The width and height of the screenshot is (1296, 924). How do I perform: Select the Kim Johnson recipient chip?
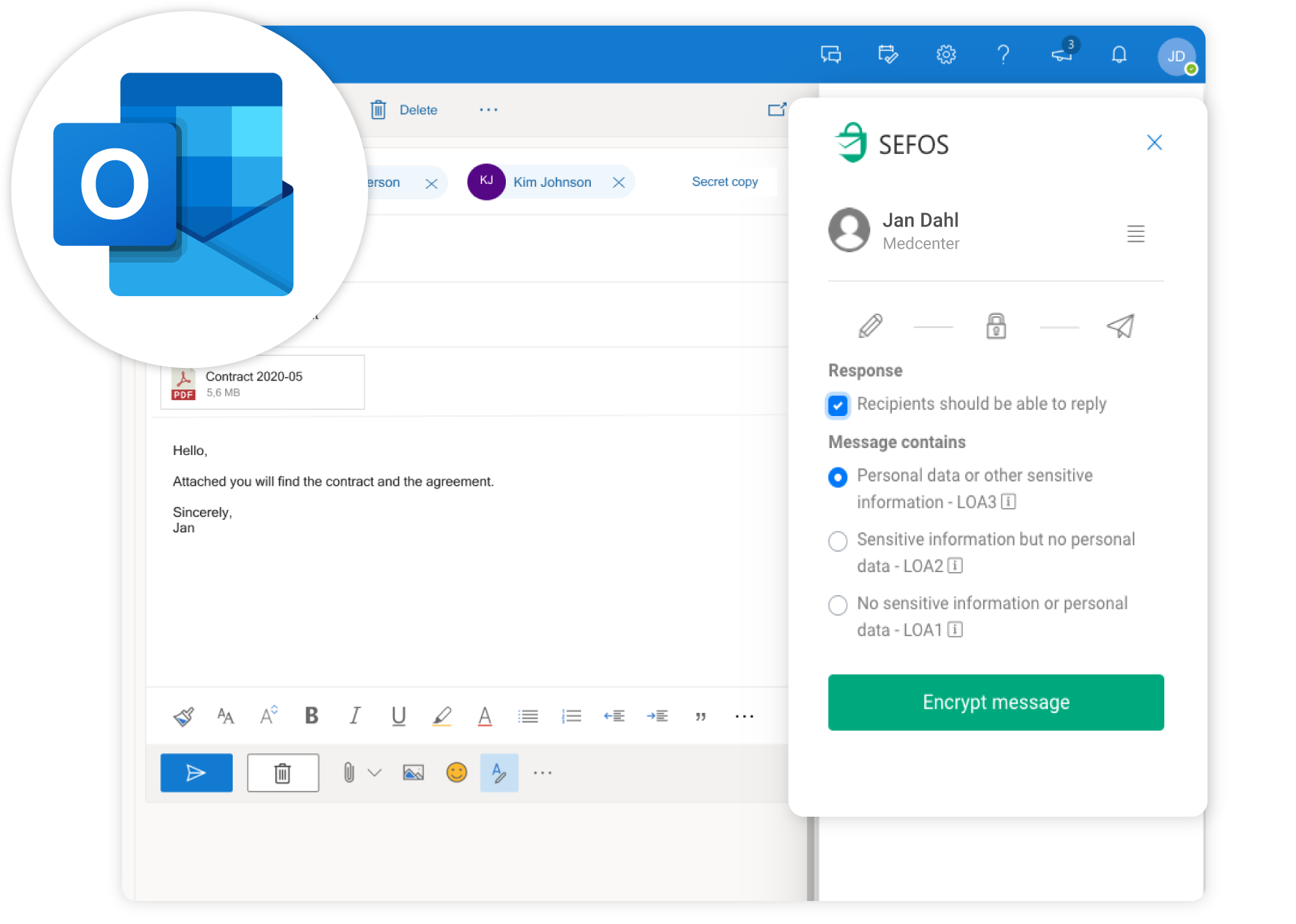point(550,182)
